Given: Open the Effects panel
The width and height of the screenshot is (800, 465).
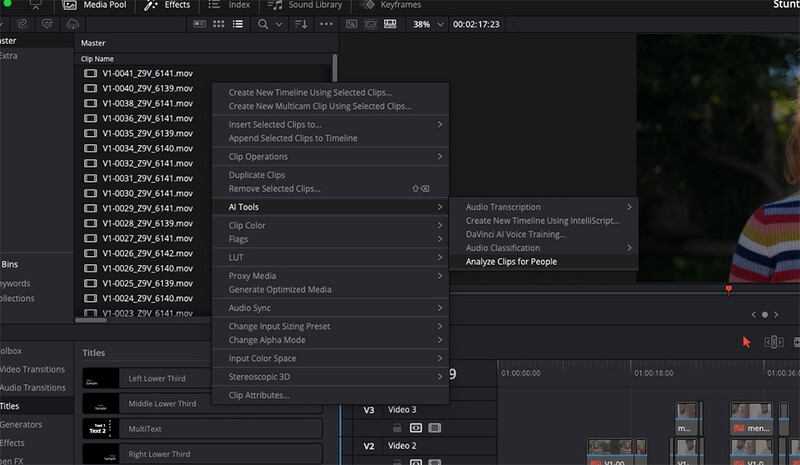Looking at the screenshot, I should pos(167,5).
